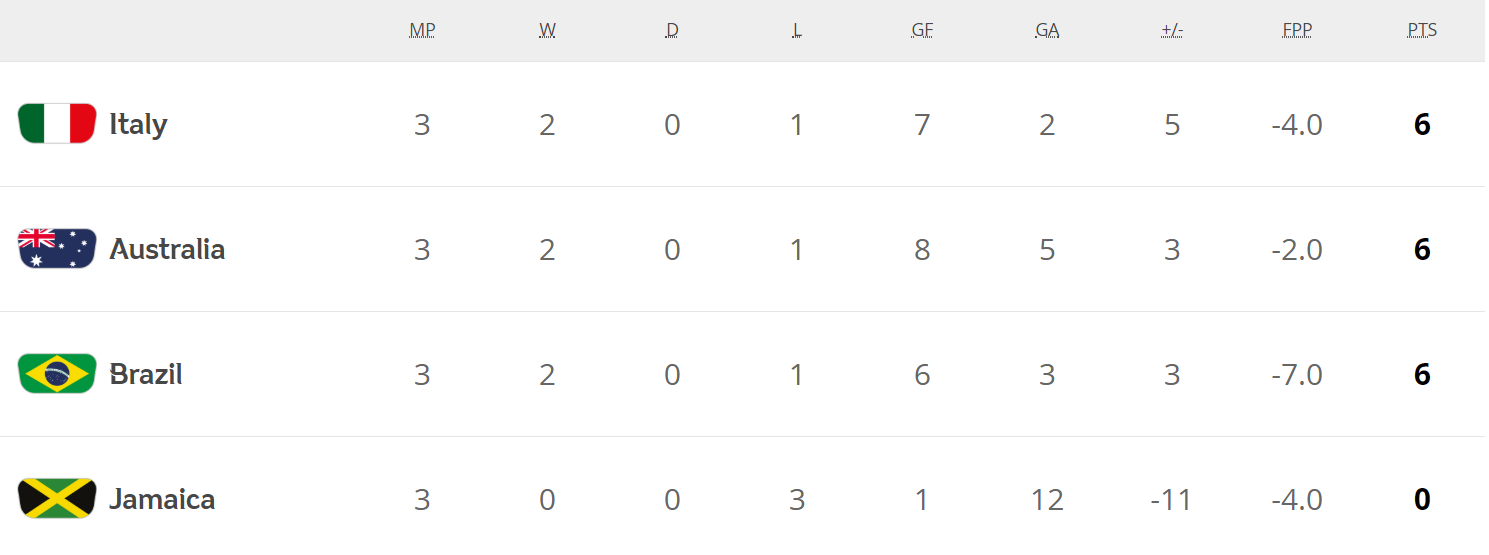The image size is (1489, 555).
Task: Open the Brazil team link
Action: point(146,374)
